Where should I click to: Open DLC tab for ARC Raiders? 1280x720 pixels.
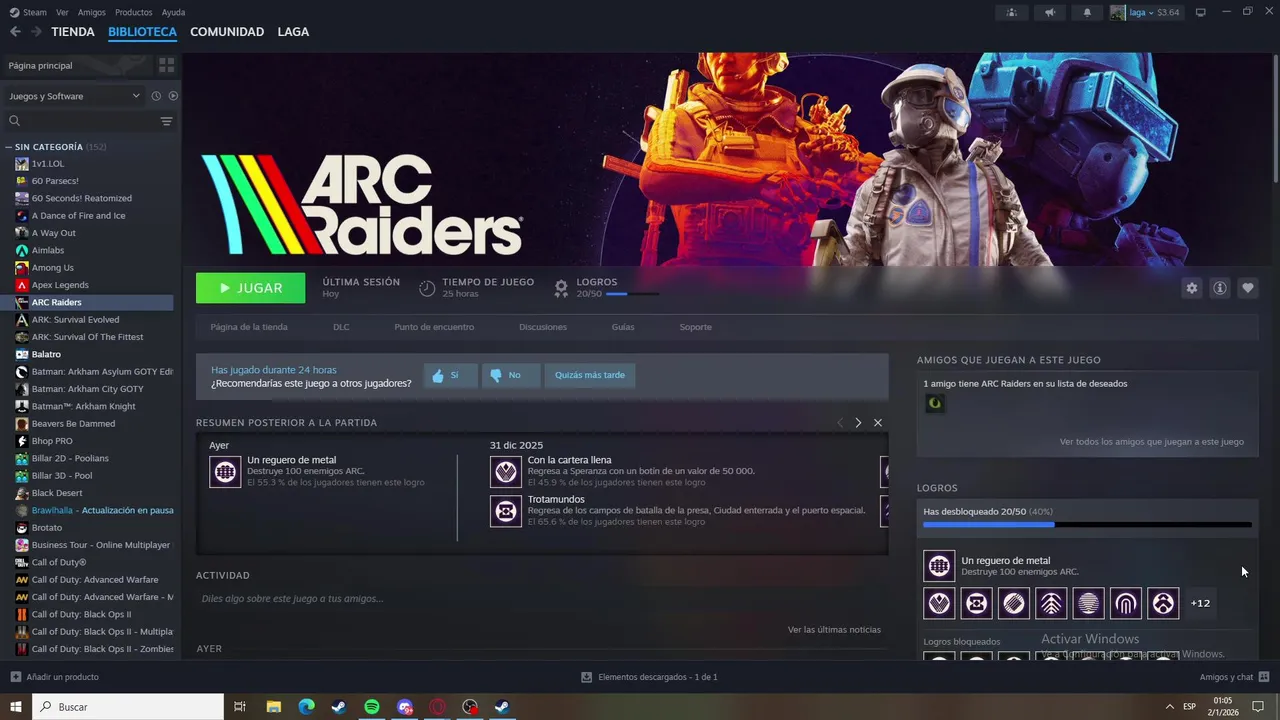coord(341,327)
